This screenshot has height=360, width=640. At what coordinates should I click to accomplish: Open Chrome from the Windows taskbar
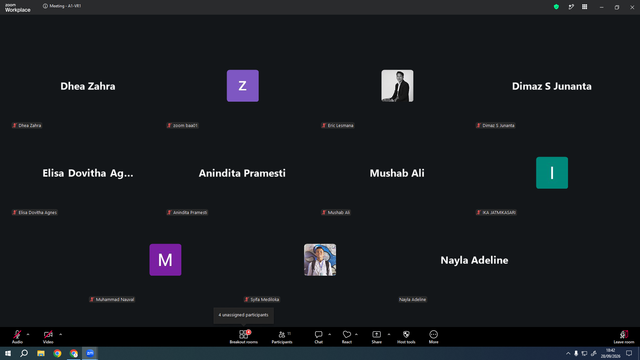click(57, 353)
